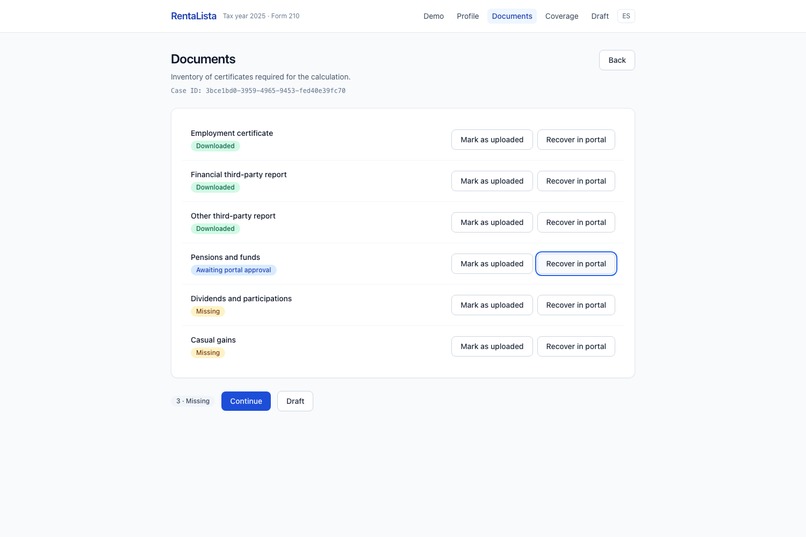
Task: Recover Other third-party report in portal
Action: point(576,223)
